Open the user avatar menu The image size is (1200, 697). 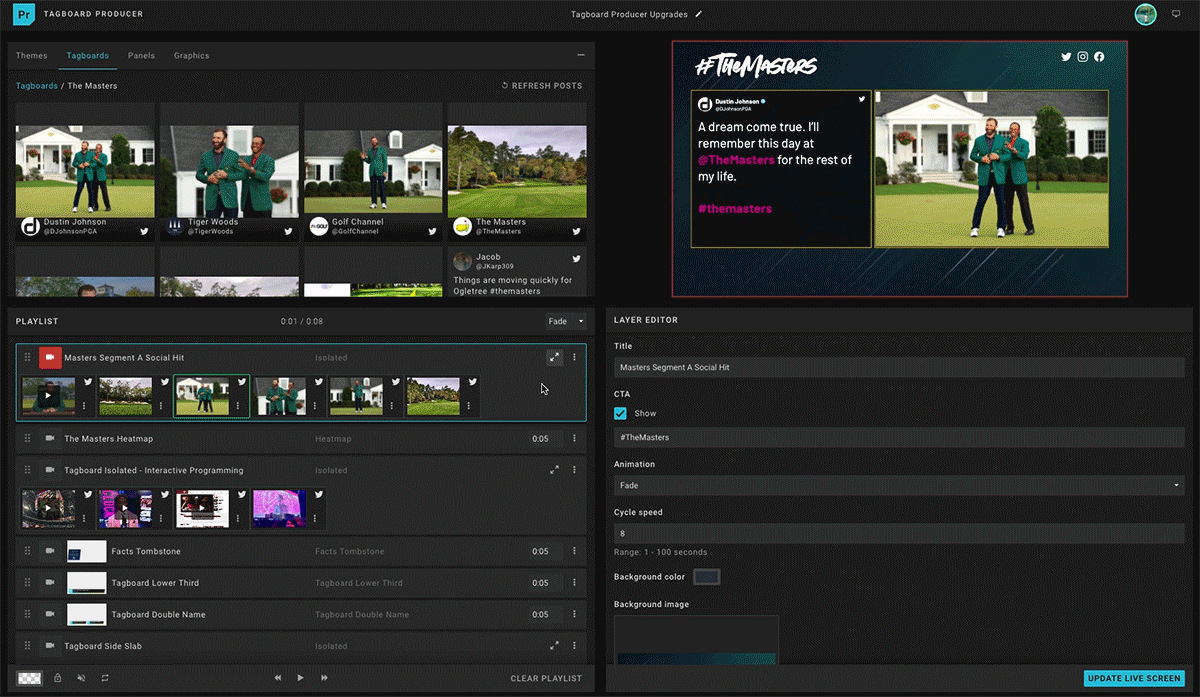(1146, 14)
